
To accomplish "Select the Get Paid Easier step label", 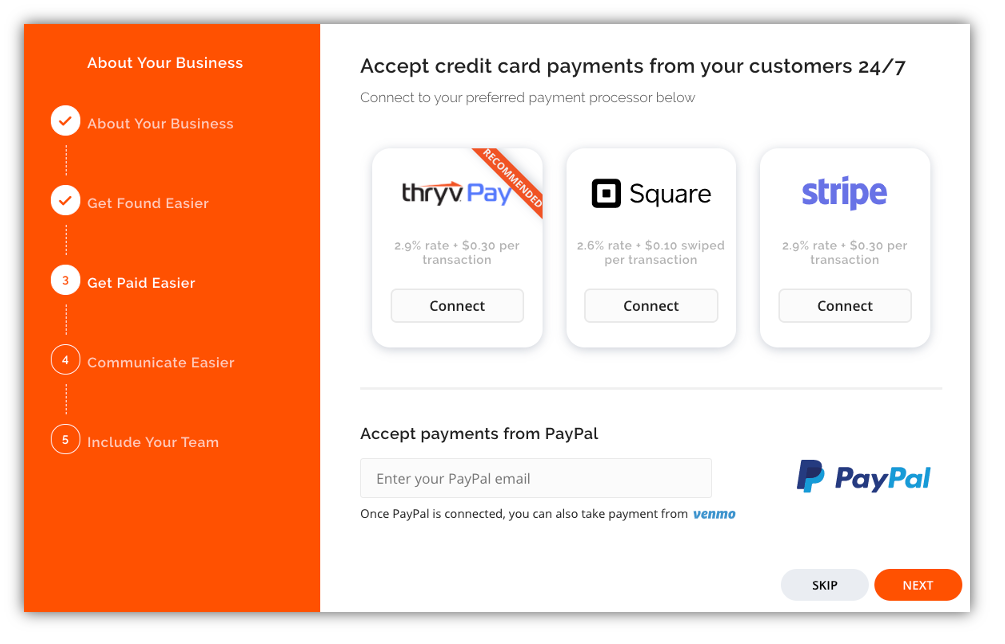I will (x=141, y=283).
